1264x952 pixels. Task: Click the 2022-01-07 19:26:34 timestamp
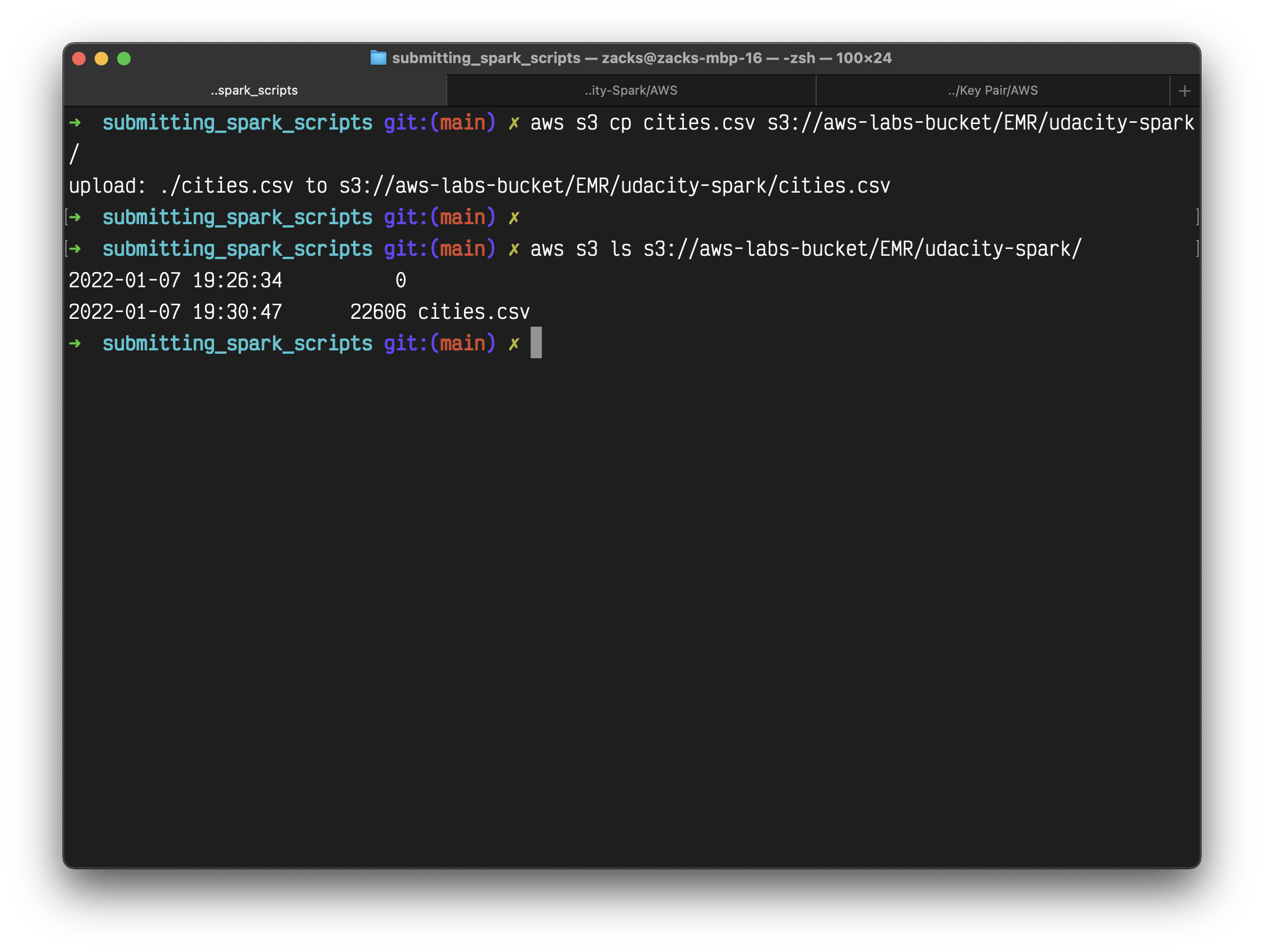[x=175, y=281]
